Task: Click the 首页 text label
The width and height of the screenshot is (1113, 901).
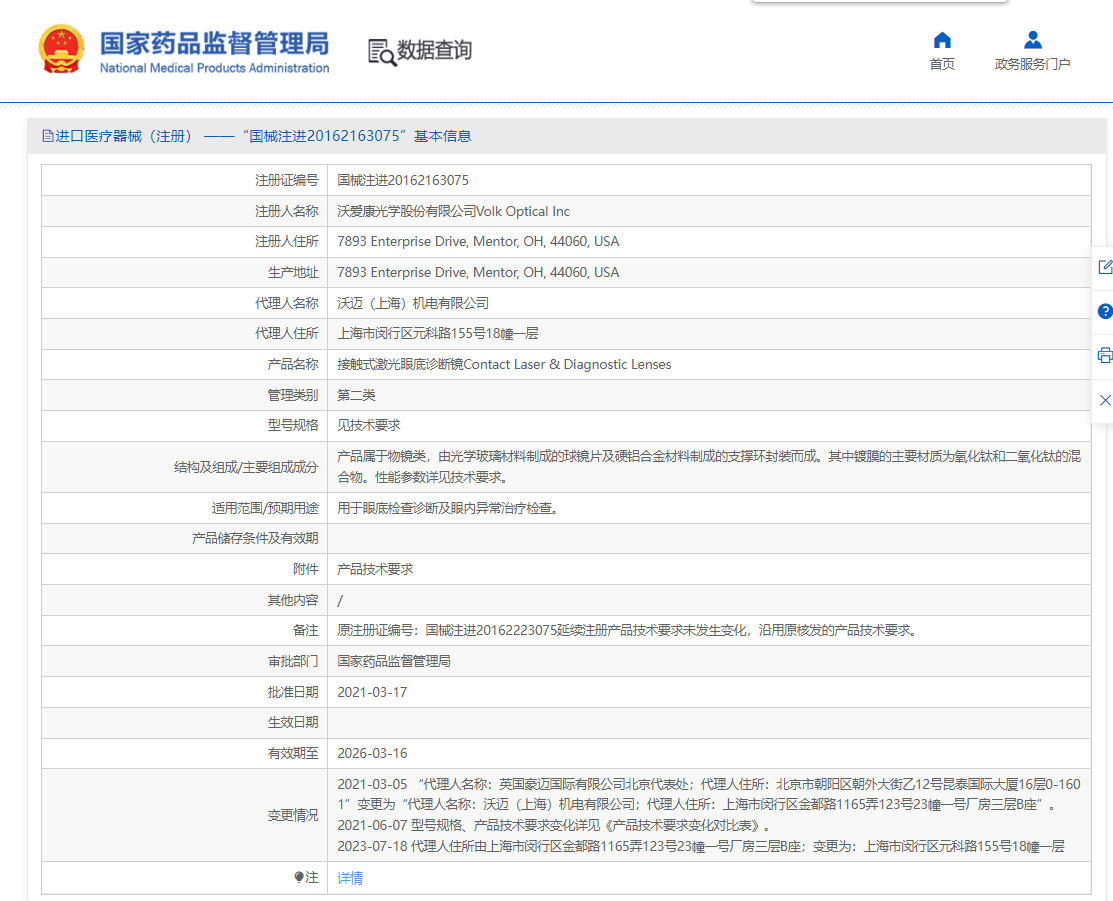Action: click(942, 64)
